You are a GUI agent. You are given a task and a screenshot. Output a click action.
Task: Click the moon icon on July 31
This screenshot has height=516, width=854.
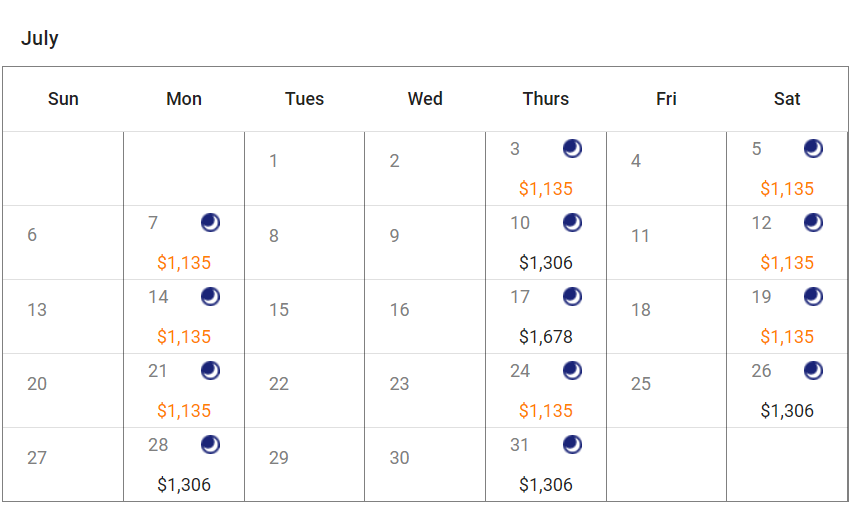tap(572, 445)
